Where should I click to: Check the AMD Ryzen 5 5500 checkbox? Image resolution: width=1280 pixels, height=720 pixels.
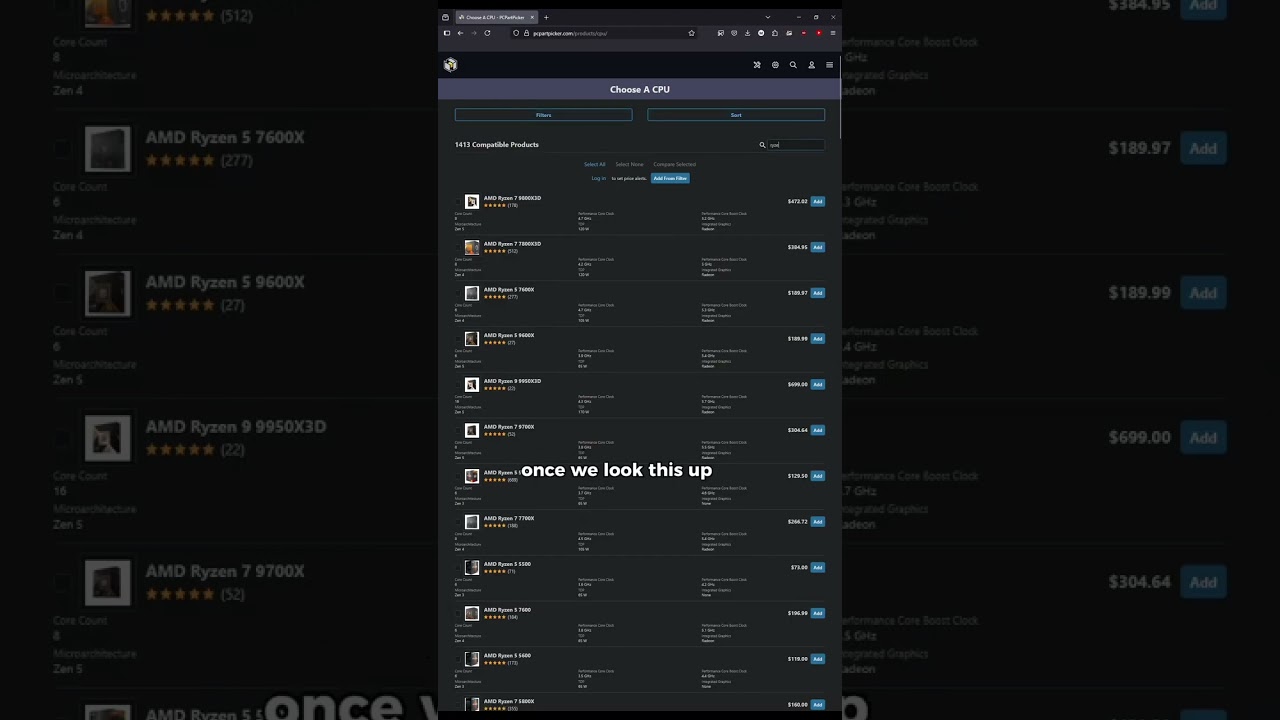[x=459, y=568]
